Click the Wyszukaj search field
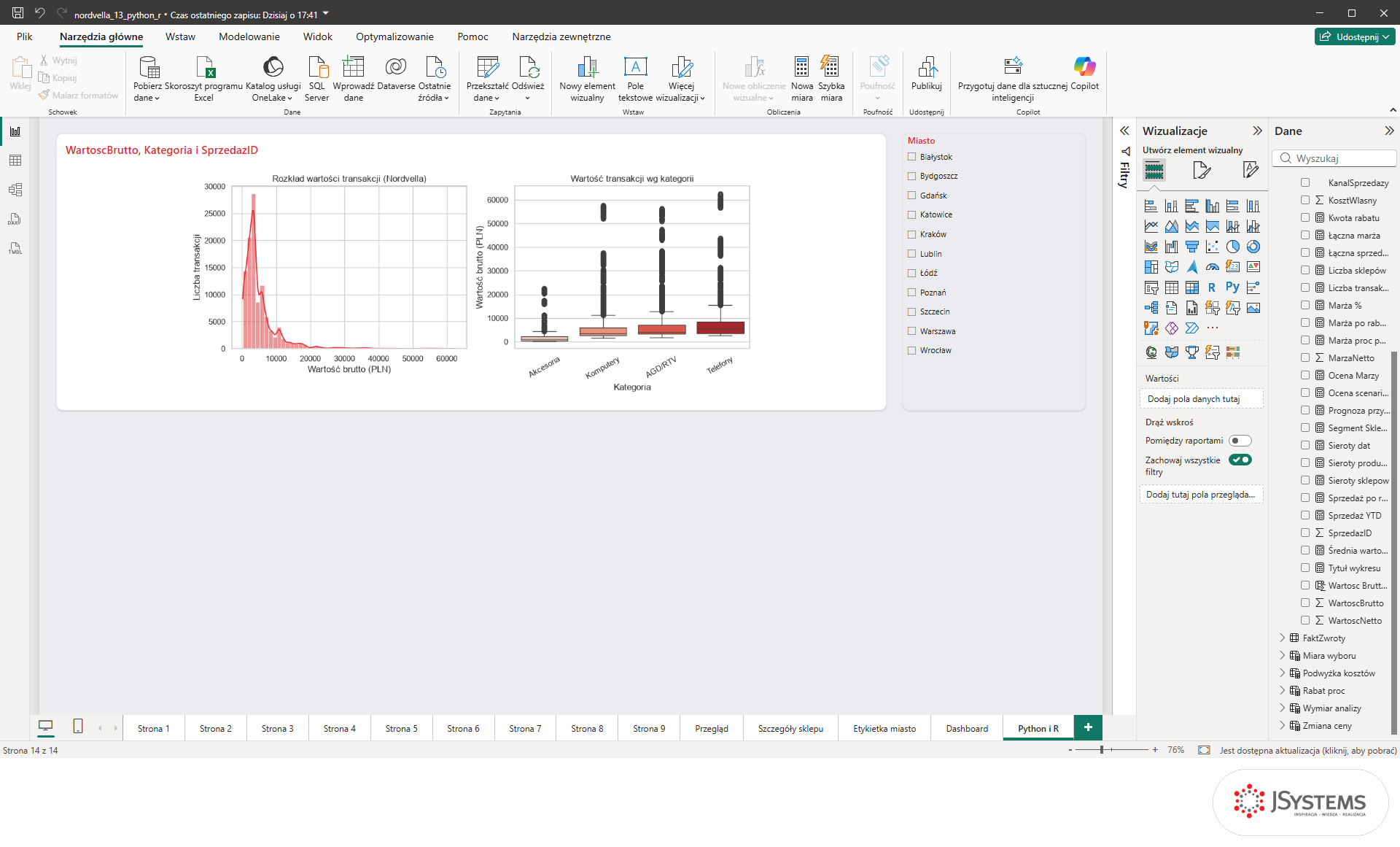 1334,158
